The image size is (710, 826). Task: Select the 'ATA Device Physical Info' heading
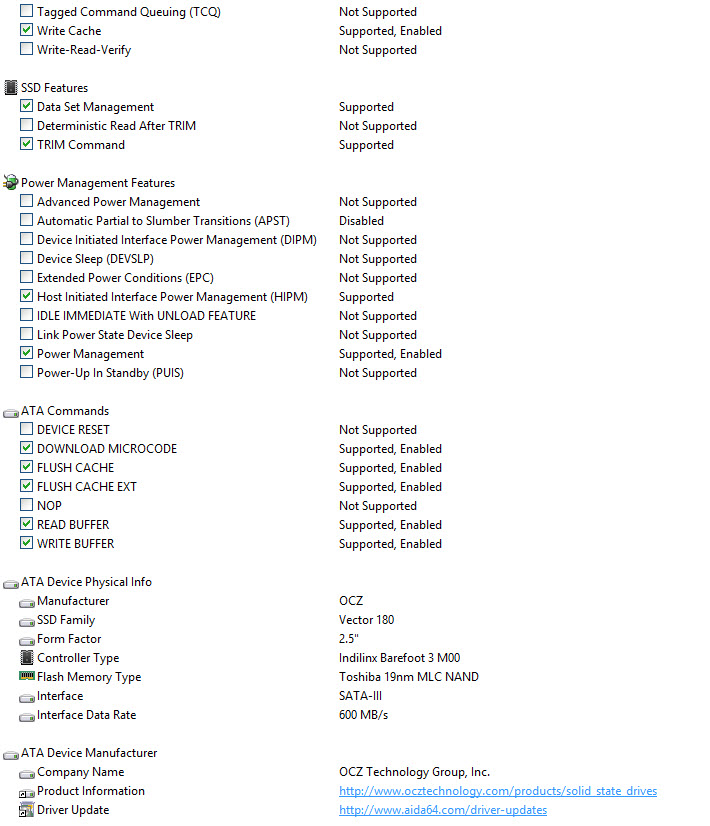coord(86,582)
